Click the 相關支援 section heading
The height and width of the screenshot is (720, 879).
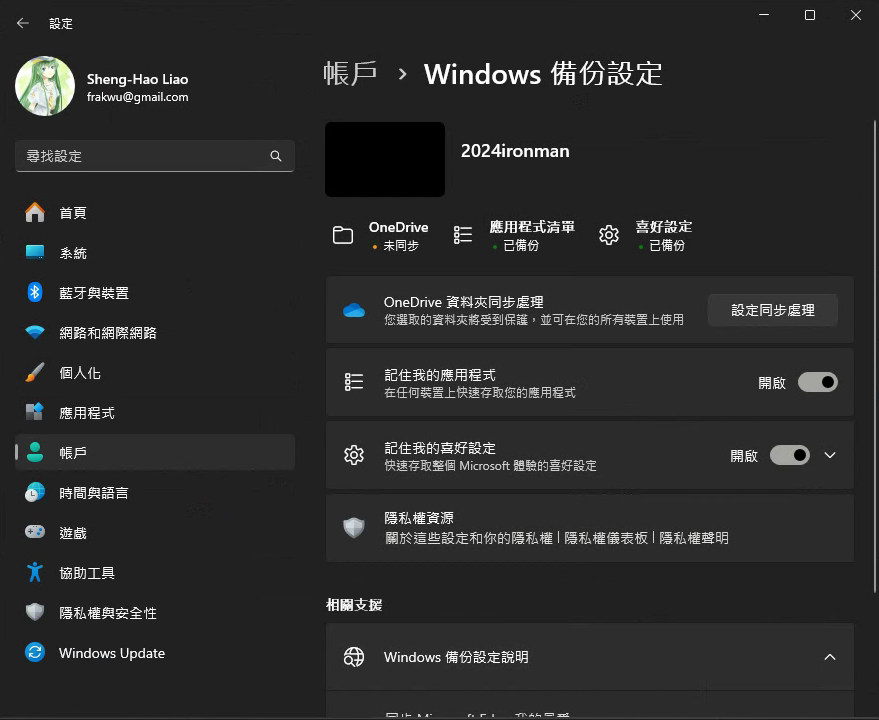pyautogui.click(x=354, y=604)
